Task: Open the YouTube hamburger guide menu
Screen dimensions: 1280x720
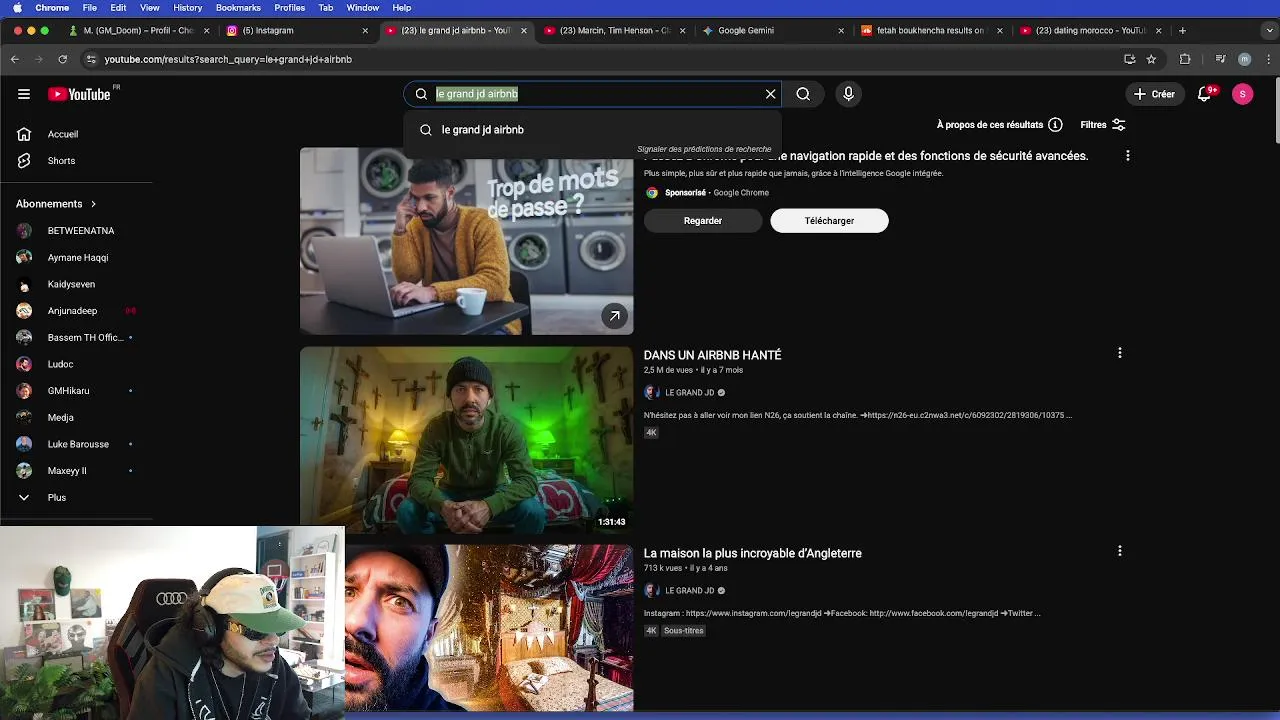Action: click(x=24, y=94)
